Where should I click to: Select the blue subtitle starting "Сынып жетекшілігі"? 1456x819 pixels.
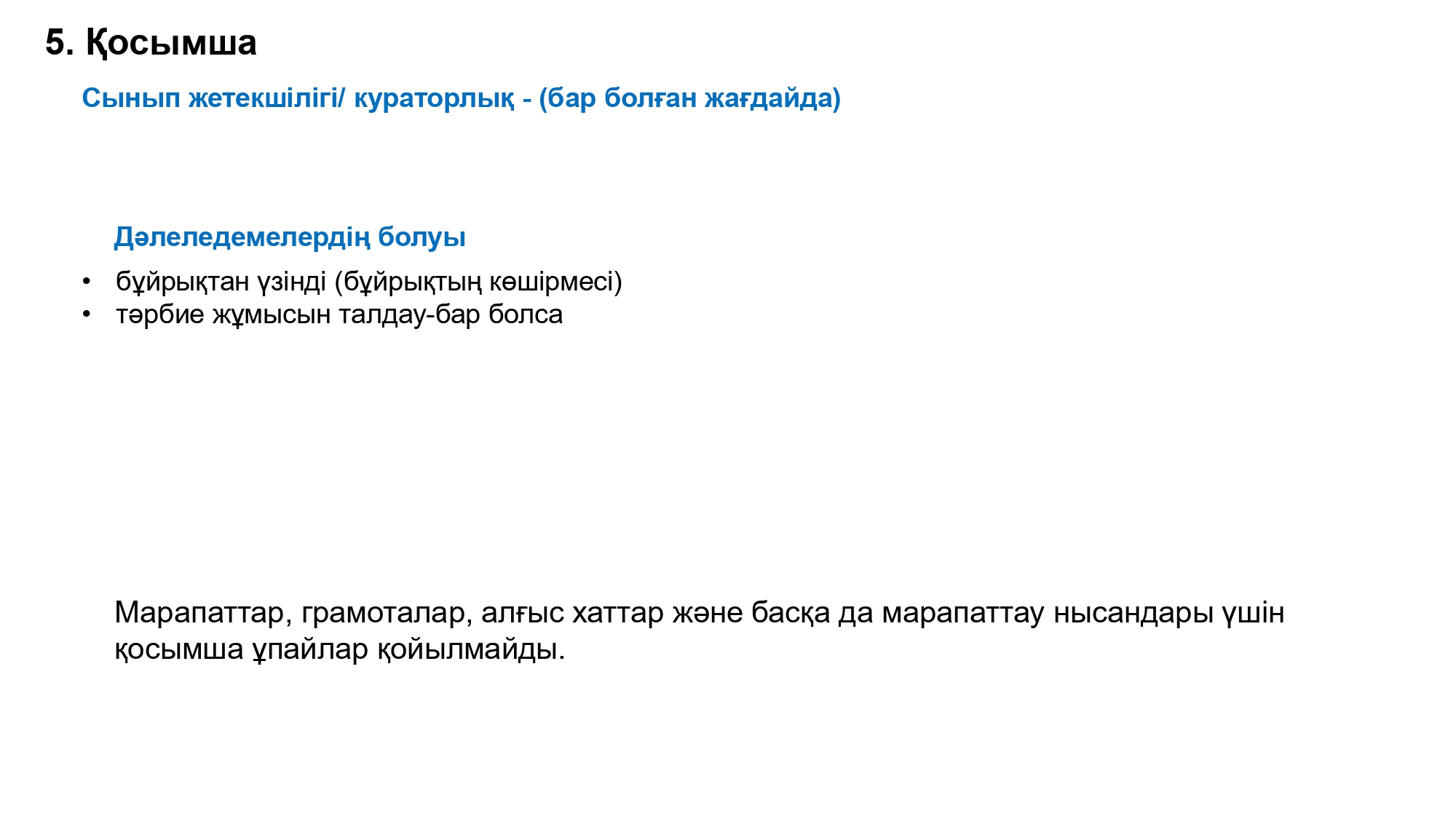[x=462, y=98]
